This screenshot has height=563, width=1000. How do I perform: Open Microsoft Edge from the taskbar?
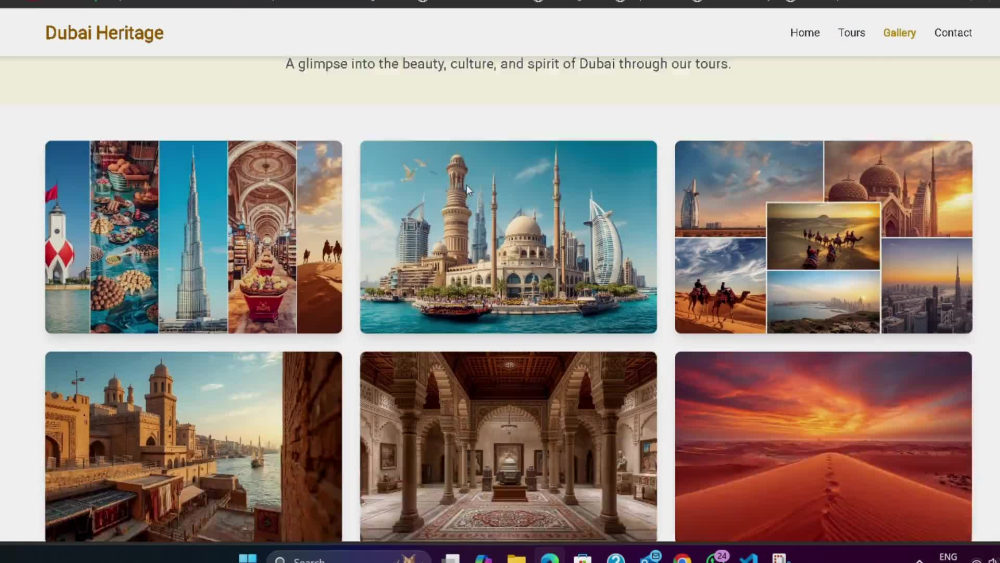(549, 558)
